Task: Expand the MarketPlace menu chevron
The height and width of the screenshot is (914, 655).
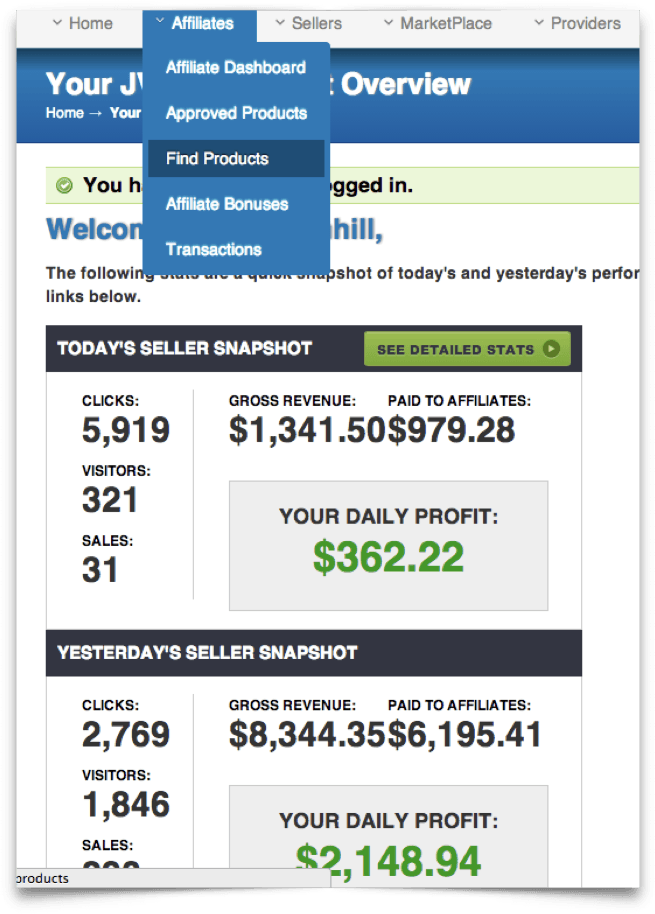Action: point(388,22)
